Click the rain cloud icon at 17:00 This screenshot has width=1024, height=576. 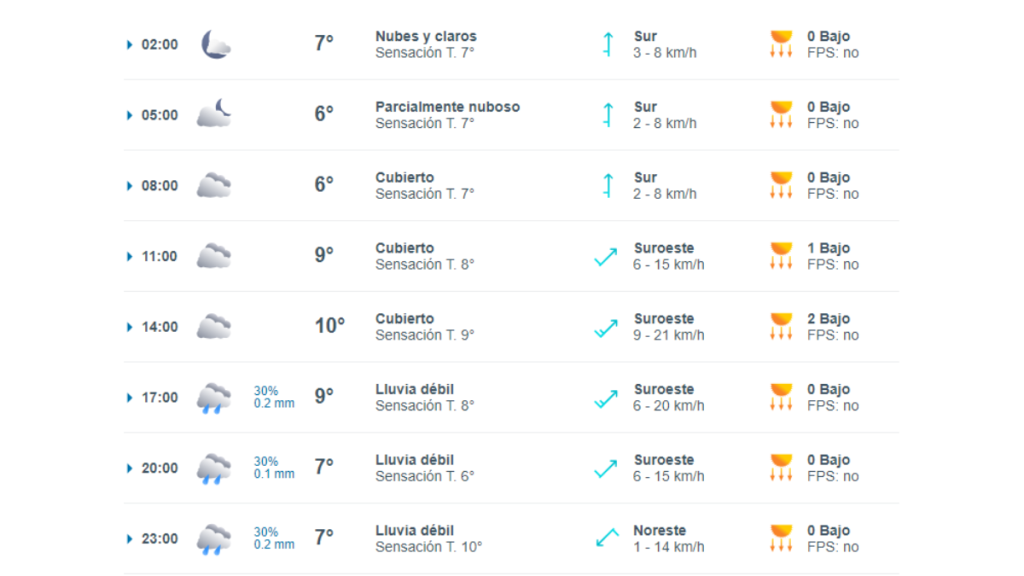pyautogui.click(x=214, y=398)
